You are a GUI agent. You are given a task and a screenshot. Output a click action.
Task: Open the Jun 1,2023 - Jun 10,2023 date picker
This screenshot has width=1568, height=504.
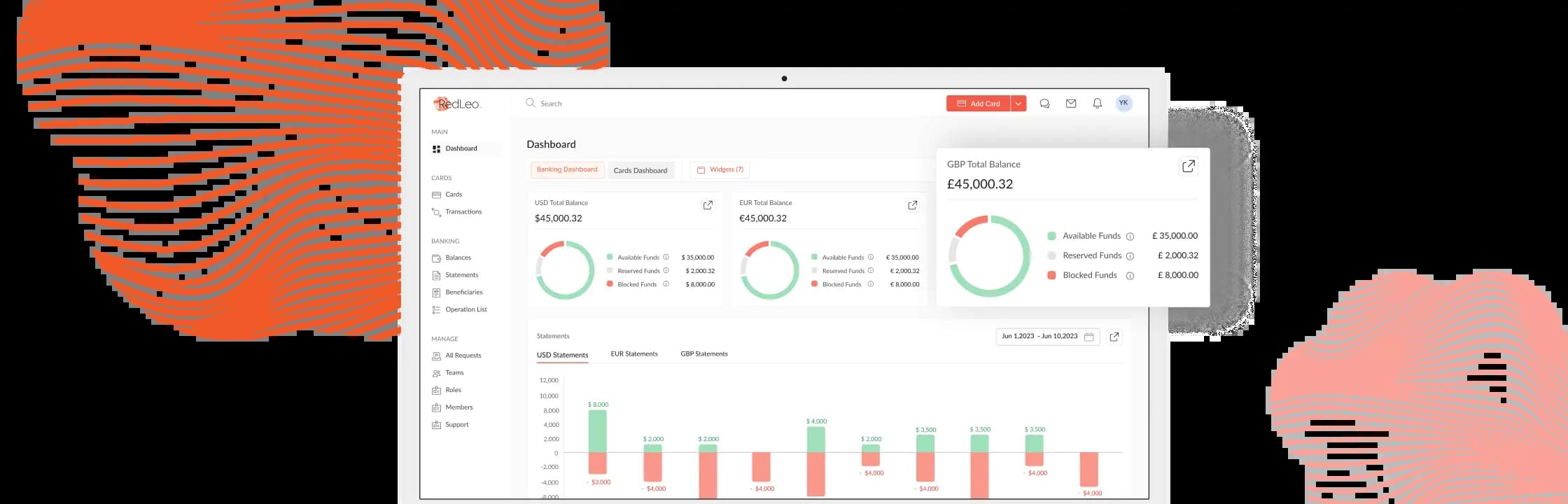(x=1048, y=337)
